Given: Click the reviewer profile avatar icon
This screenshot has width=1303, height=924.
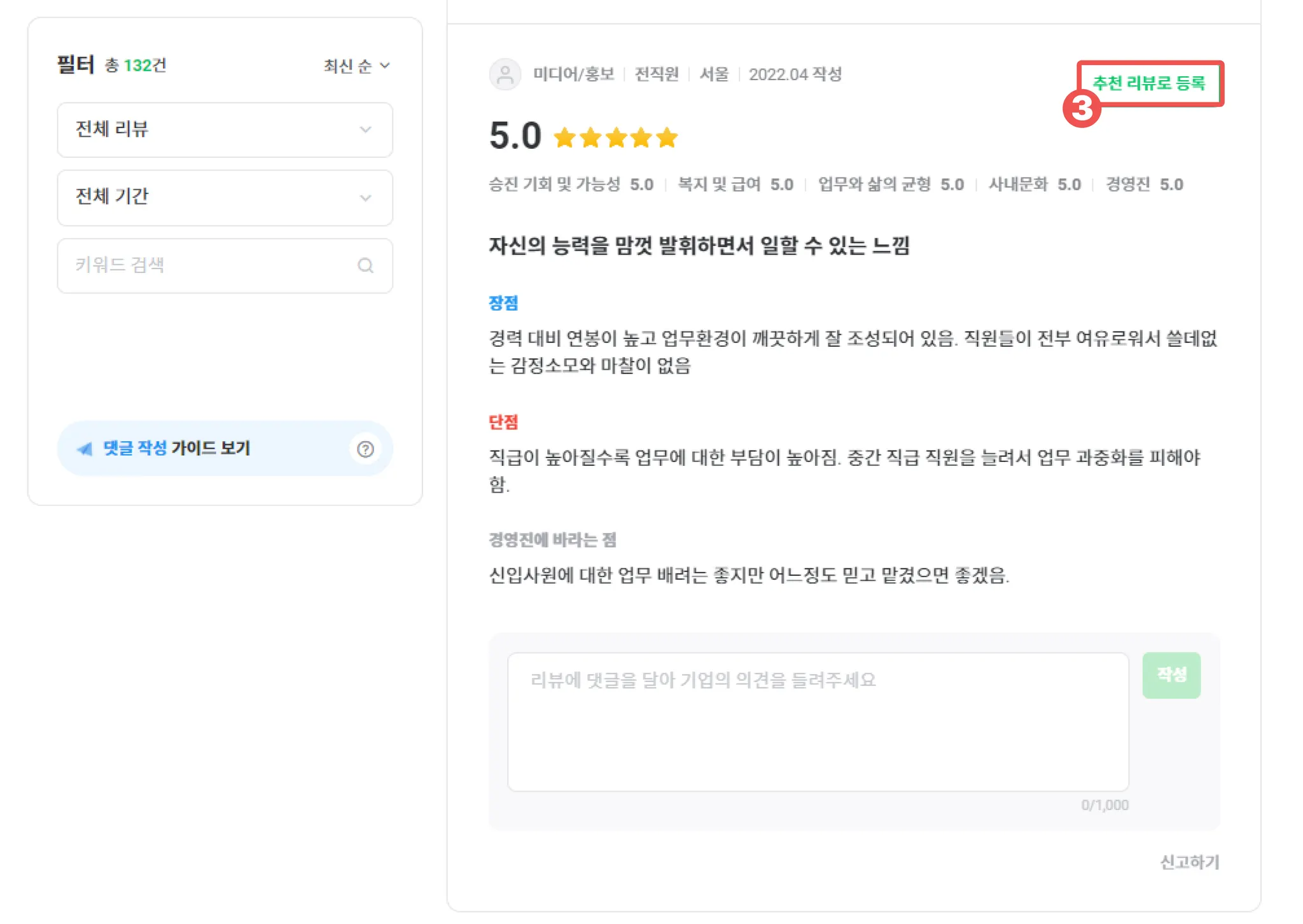Looking at the screenshot, I should tap(505, 75).
